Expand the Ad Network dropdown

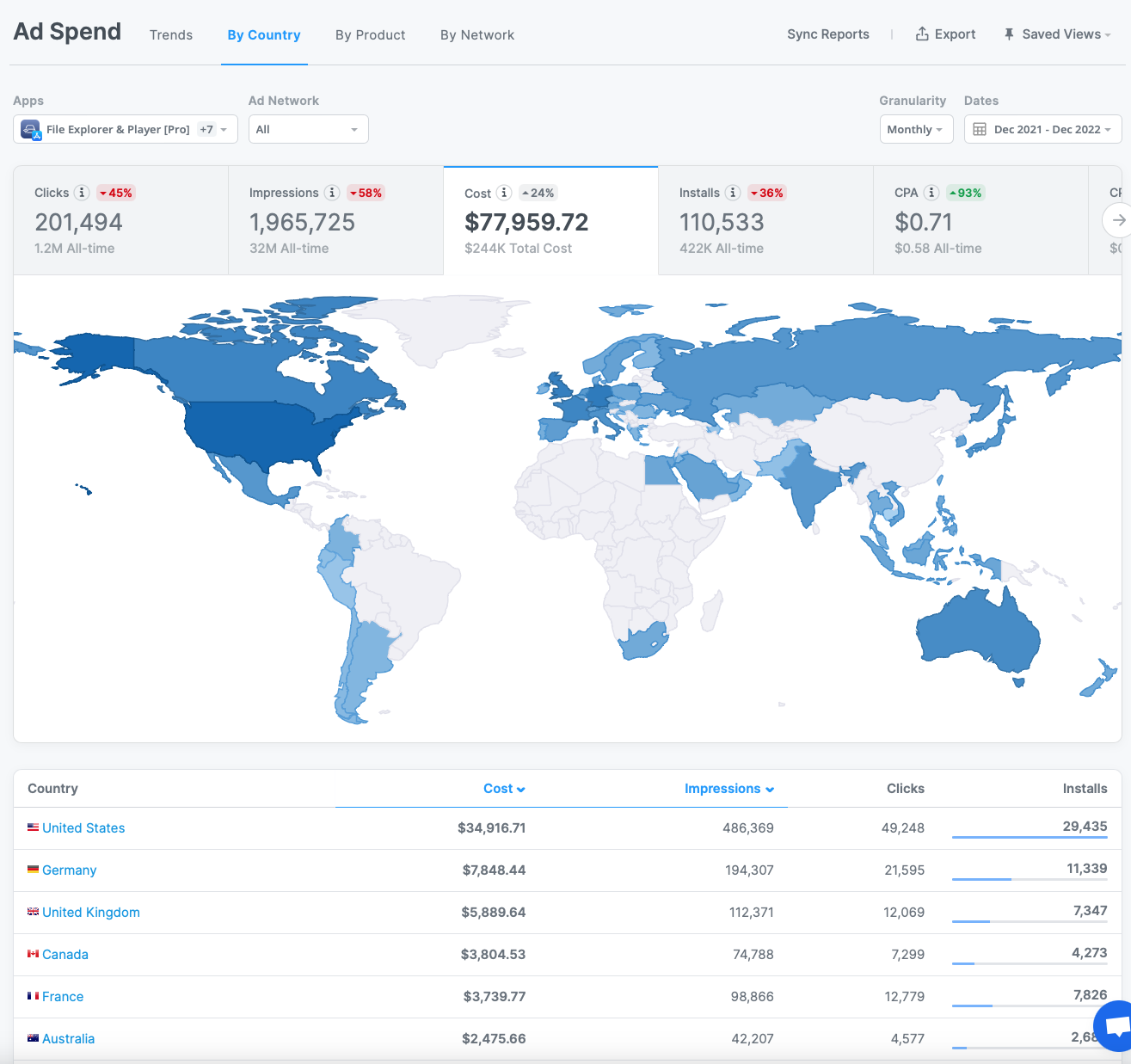tap(308, 129)
